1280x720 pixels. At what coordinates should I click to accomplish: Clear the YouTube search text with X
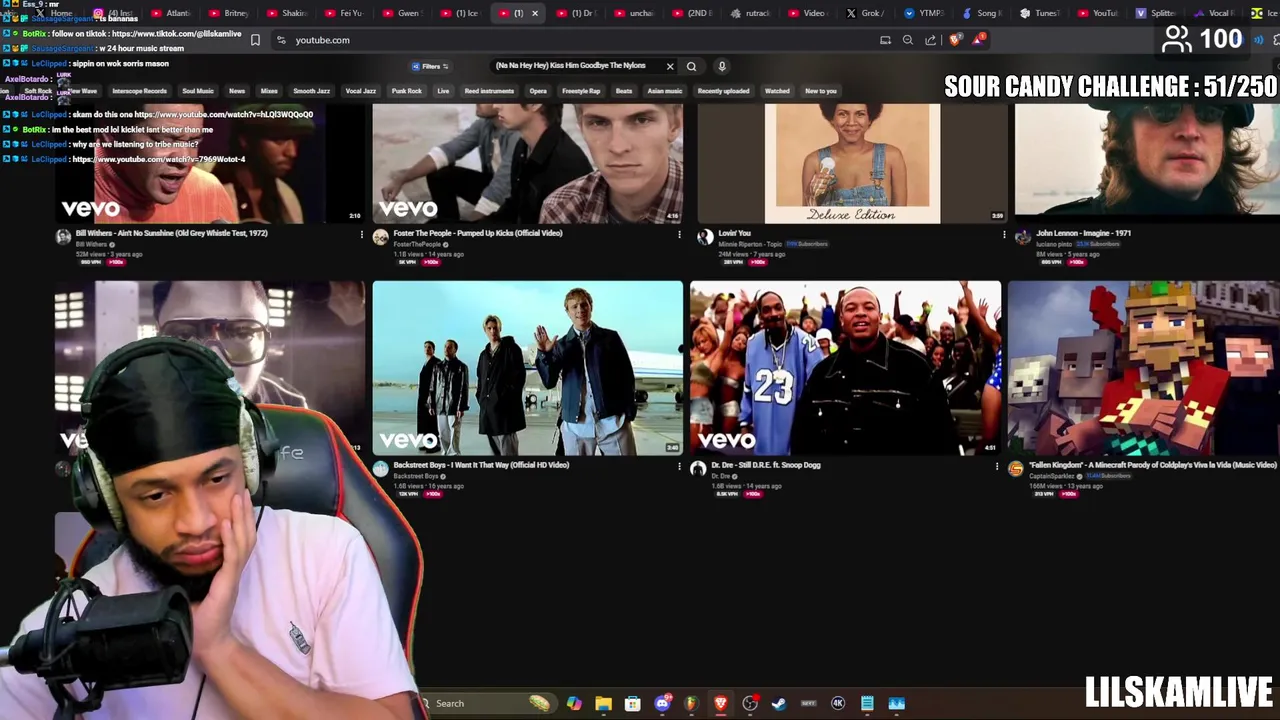pyautogui.click(x=670, y=66)
